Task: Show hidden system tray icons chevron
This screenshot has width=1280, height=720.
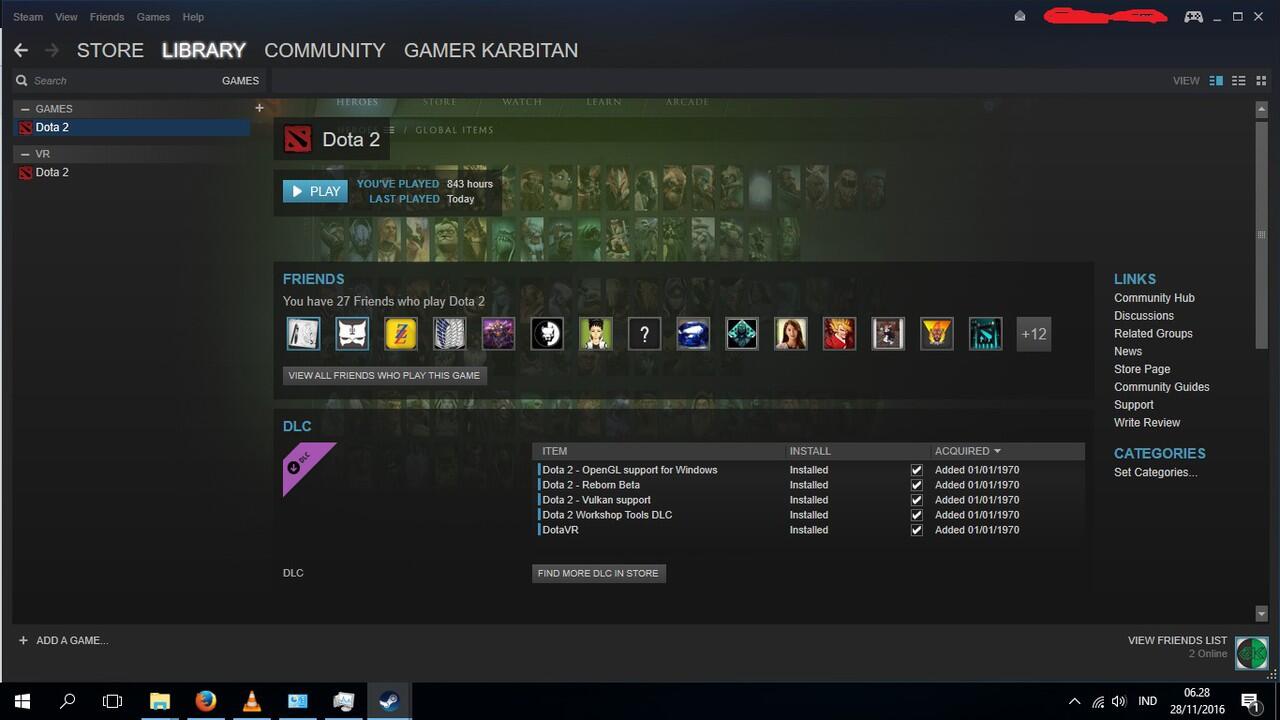Action: [1075, 702]
